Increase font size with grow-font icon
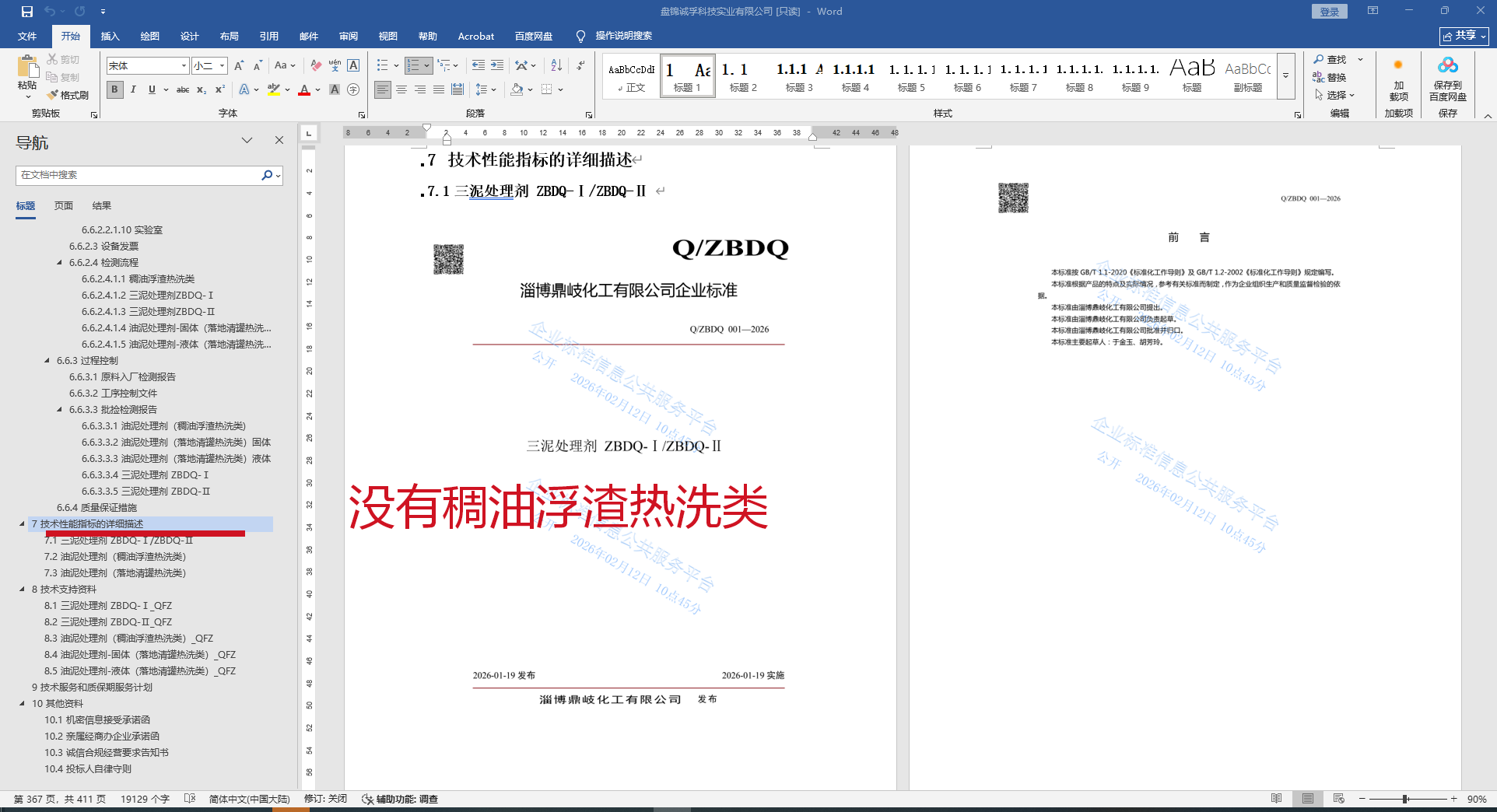Image resolution: width=1497 pixels, height=812 pixels. (239, 66)
